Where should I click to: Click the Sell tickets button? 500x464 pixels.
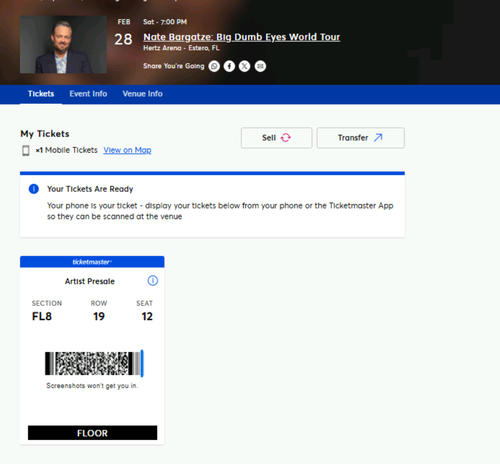point(276,138)
